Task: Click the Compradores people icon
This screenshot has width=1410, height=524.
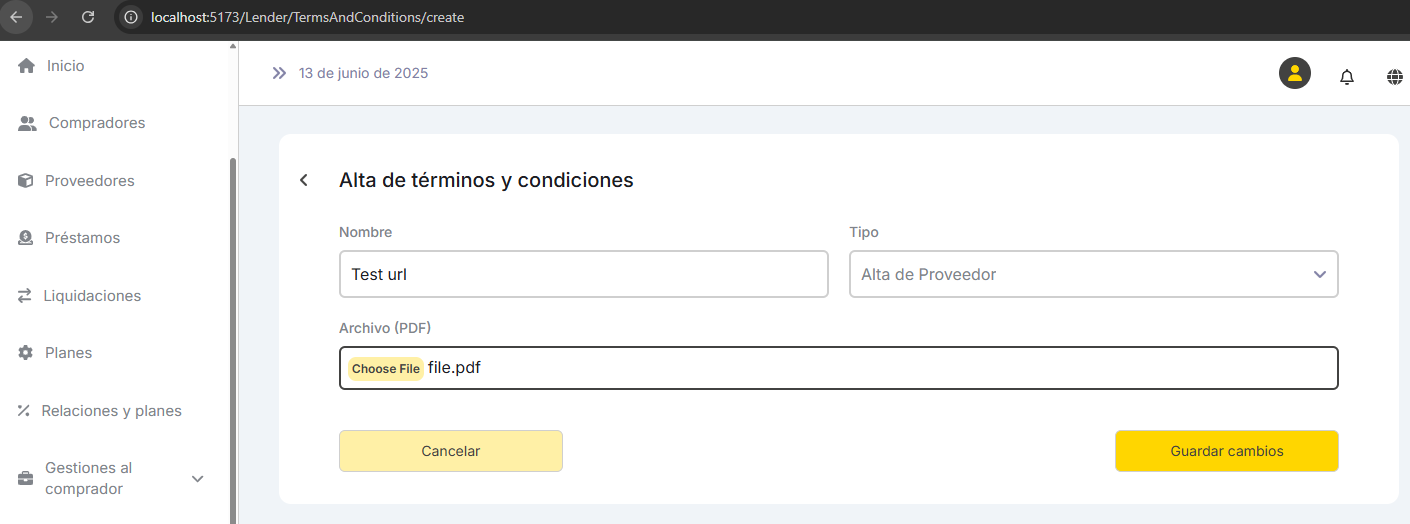Action: click(28, 124)
